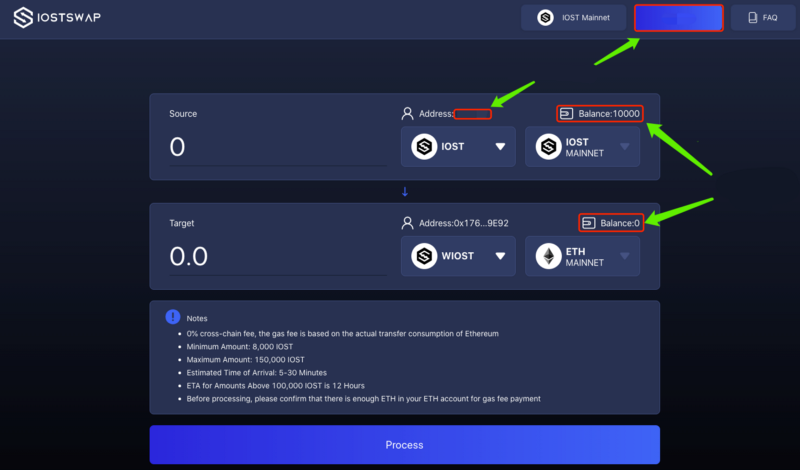Viewport: 800px width, 470px height.
Task: Click the Target amount input field
Action: (278, 257)
